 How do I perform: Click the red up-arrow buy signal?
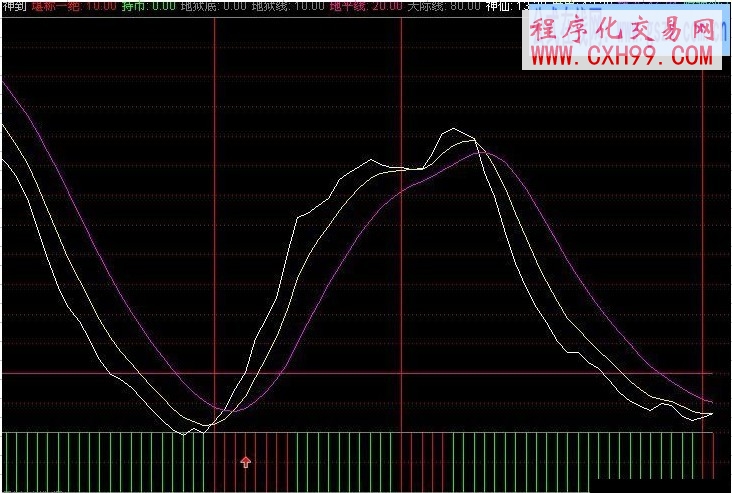(x=246, y=461)
